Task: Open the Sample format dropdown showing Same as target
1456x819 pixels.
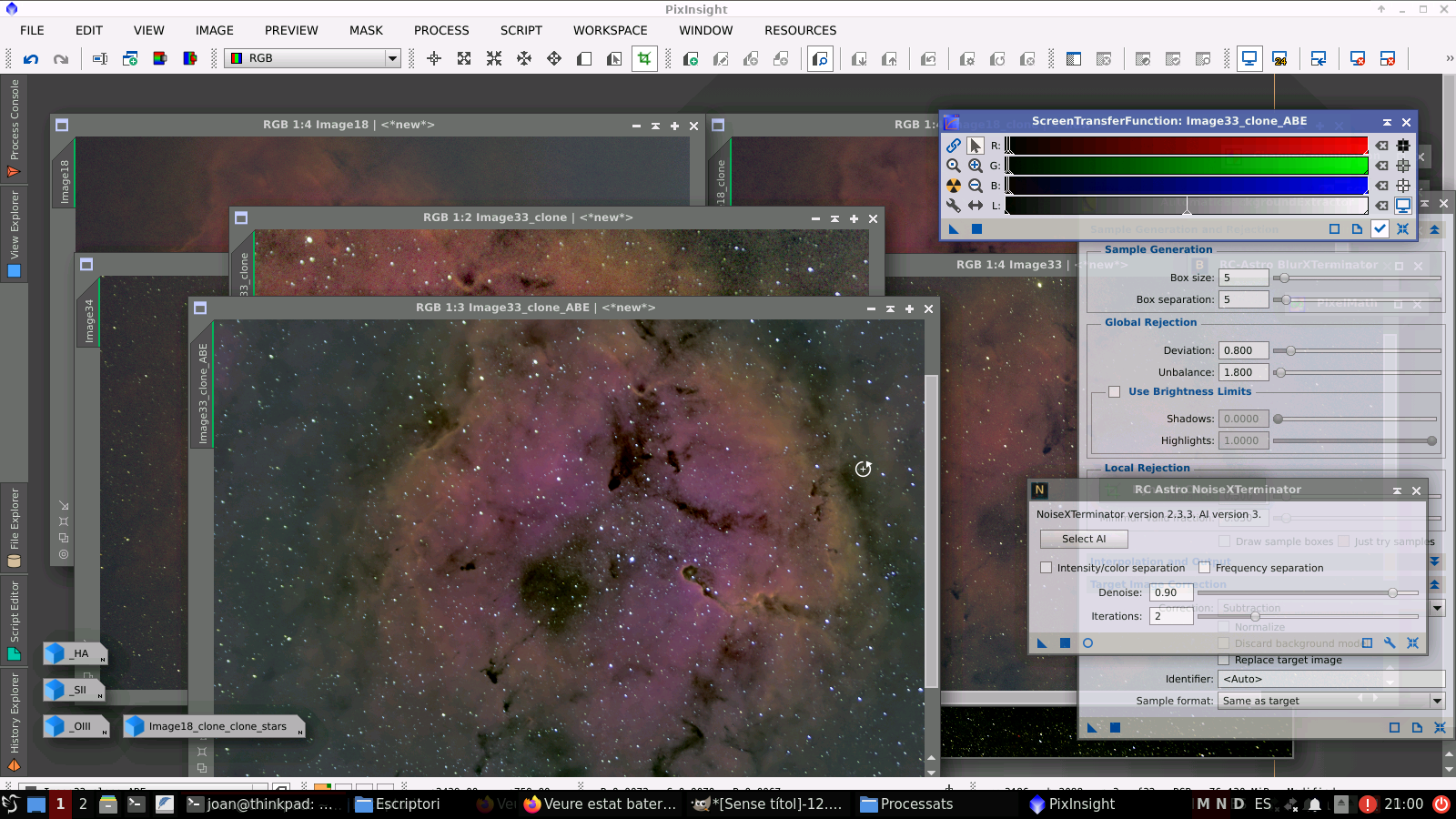Action: [x=1434, y=701]
